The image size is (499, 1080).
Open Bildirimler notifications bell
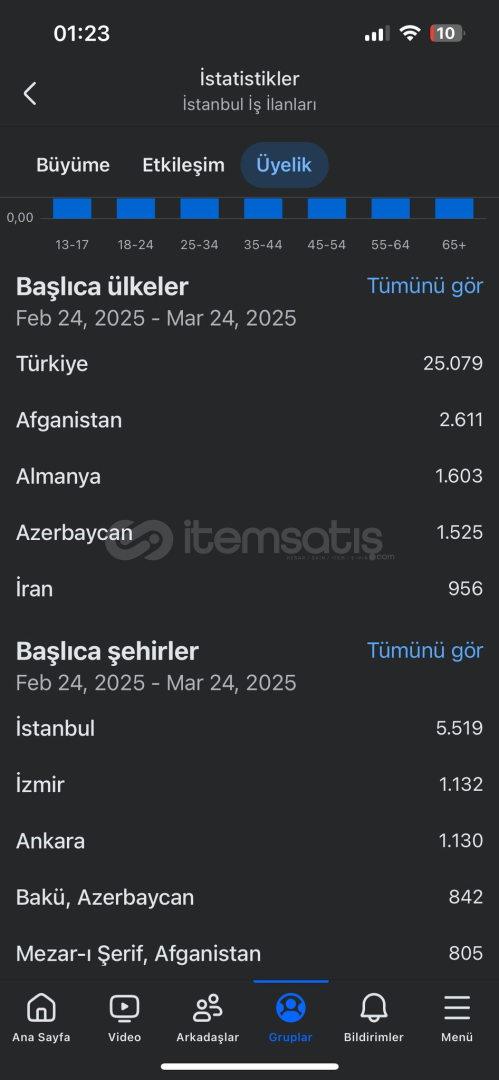click(374, 1008)
